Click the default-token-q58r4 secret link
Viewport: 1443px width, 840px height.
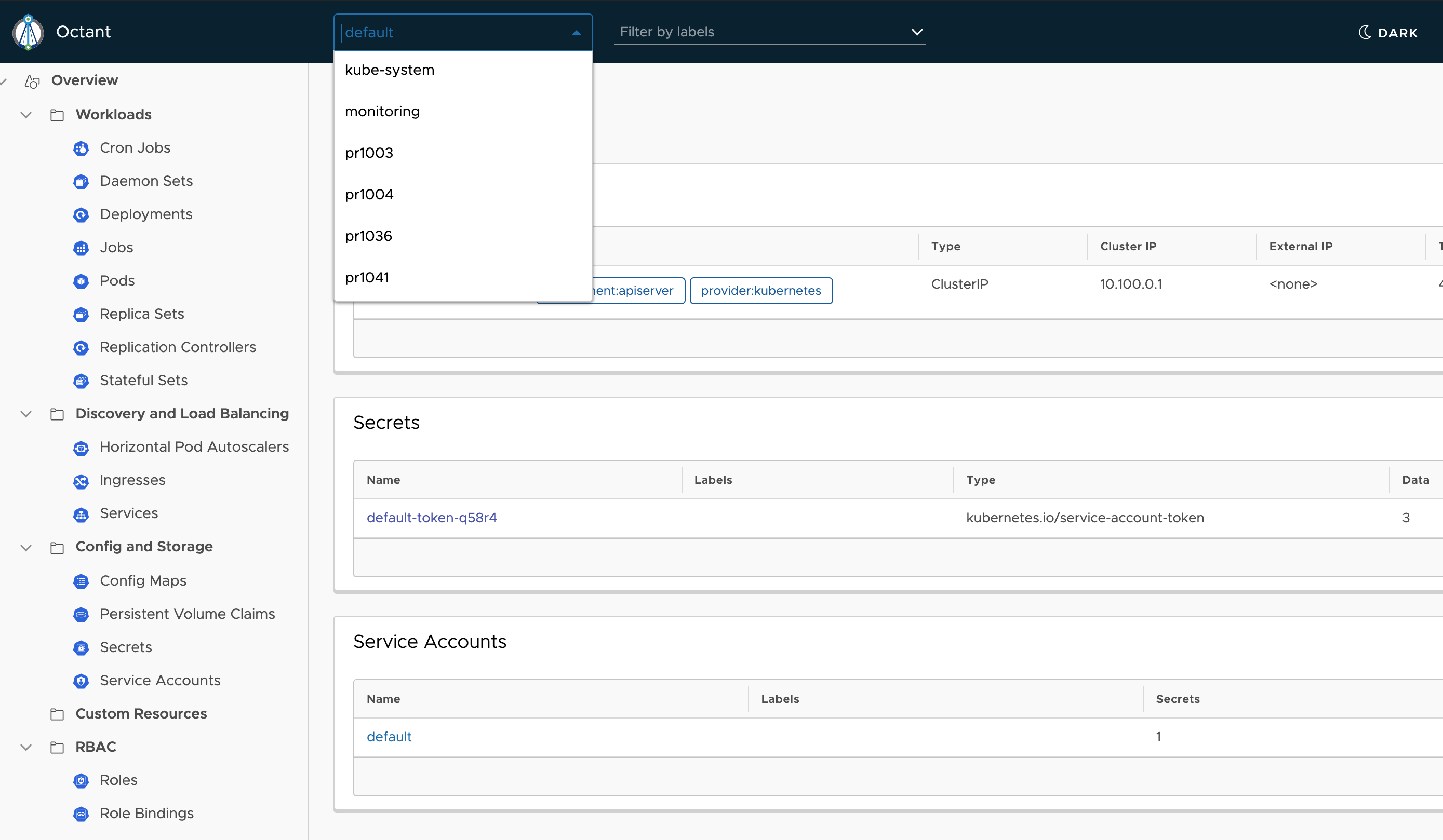[x=432, y=517]
